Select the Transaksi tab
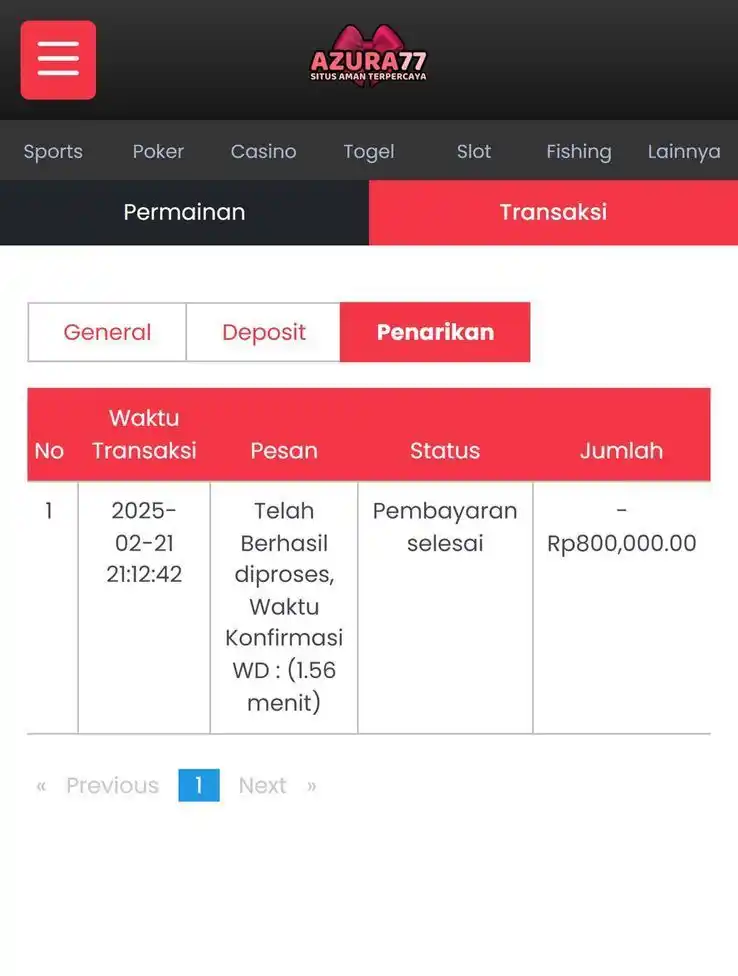The height and width of the screenshot is (976, 738). pos(553,212)
